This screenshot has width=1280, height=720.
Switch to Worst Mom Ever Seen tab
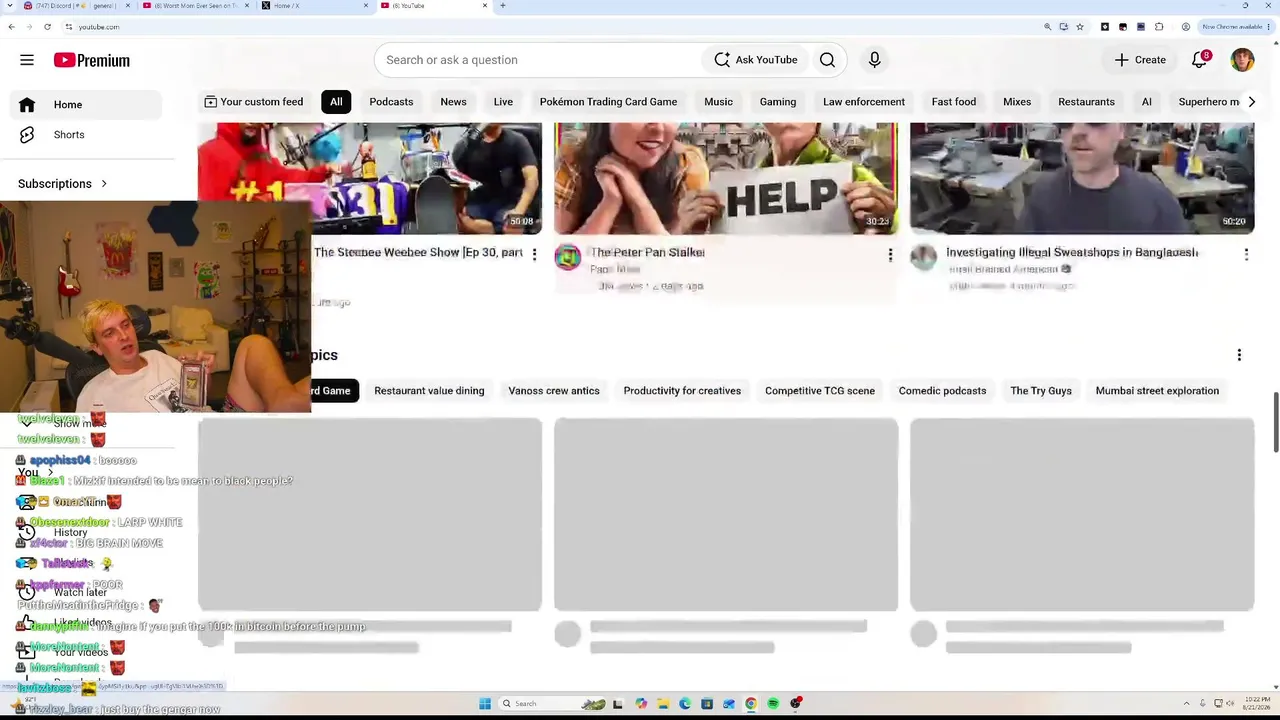coord(195,6)
